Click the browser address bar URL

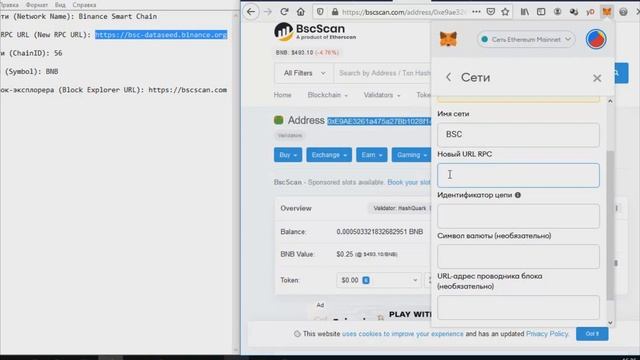(x=404, y=12)
